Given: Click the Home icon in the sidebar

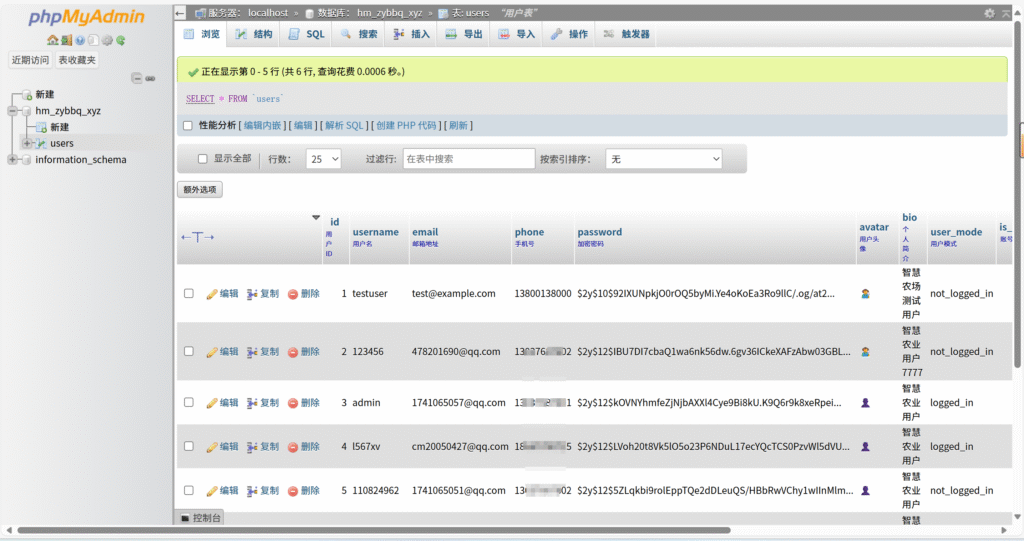Looking at the screenshot, I should tap(52, 40).
